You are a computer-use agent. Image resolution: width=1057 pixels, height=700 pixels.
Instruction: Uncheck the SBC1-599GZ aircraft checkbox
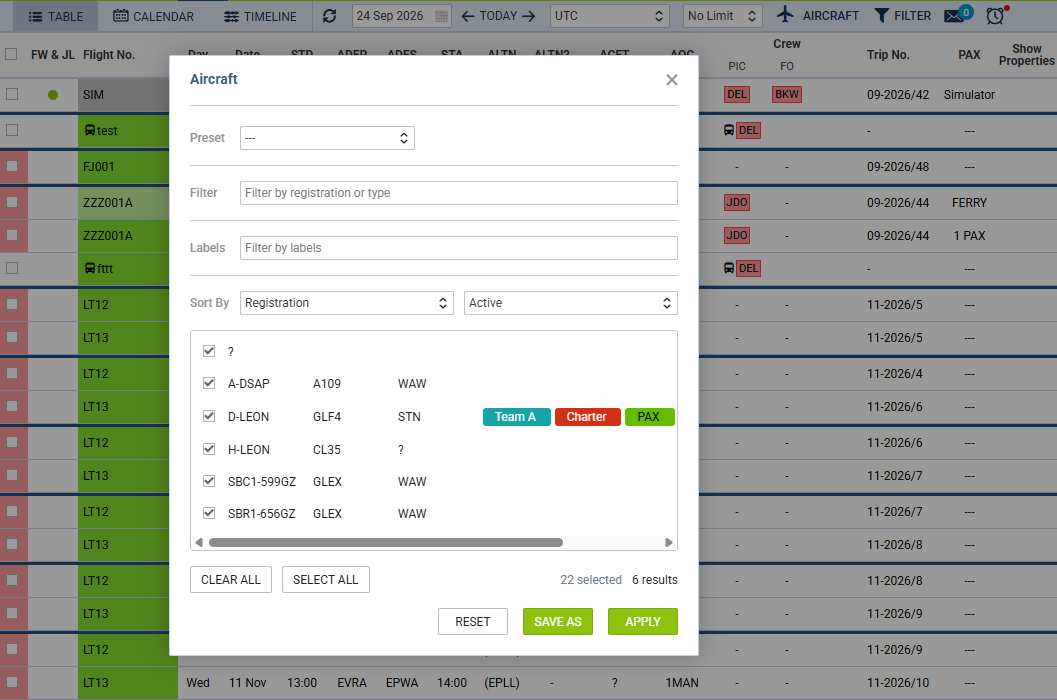point(209,481)
